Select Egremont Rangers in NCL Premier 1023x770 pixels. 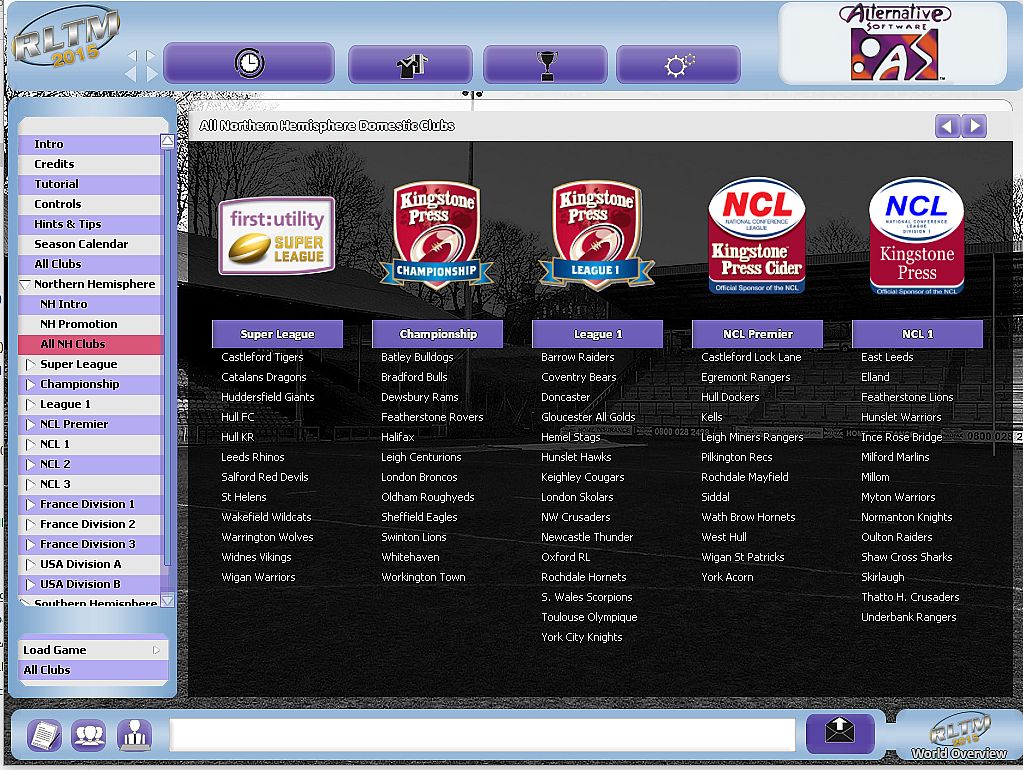click(746, 377)
